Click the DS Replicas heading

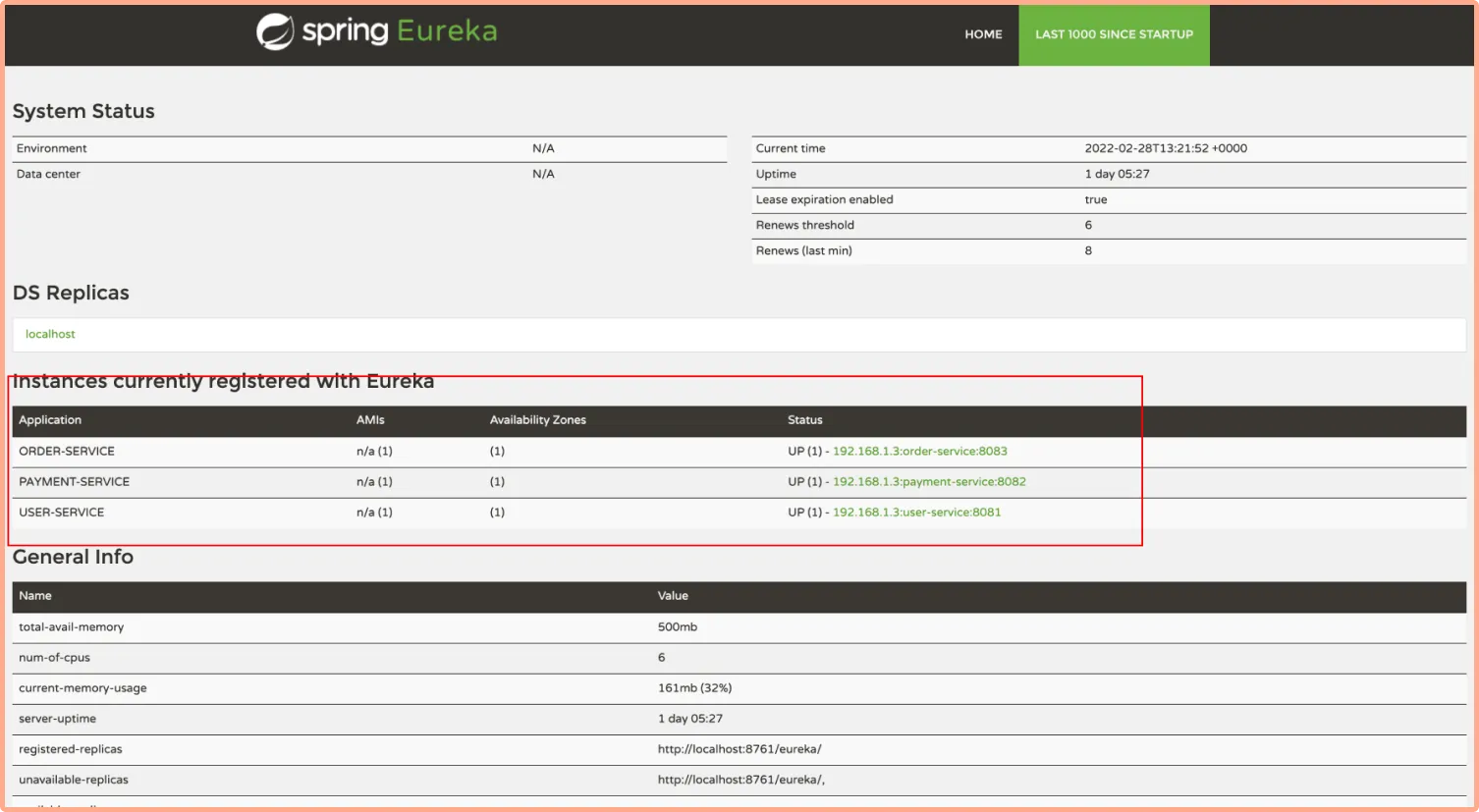point(71,293)
